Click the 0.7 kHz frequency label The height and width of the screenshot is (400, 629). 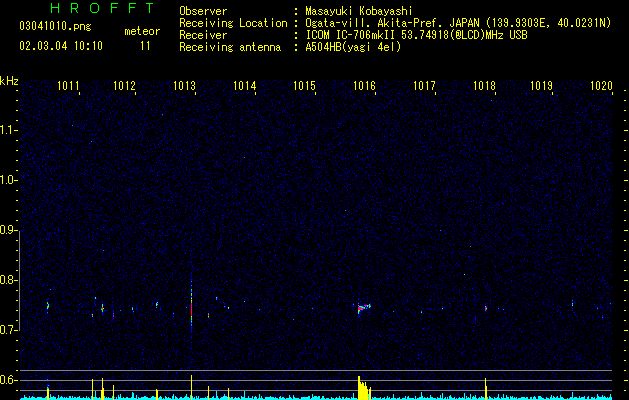click(9, 330)
